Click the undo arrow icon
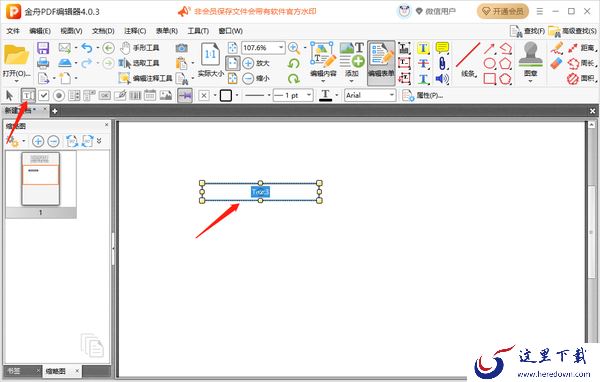This screenshot has width=600, height=382. tap(87, 48)
